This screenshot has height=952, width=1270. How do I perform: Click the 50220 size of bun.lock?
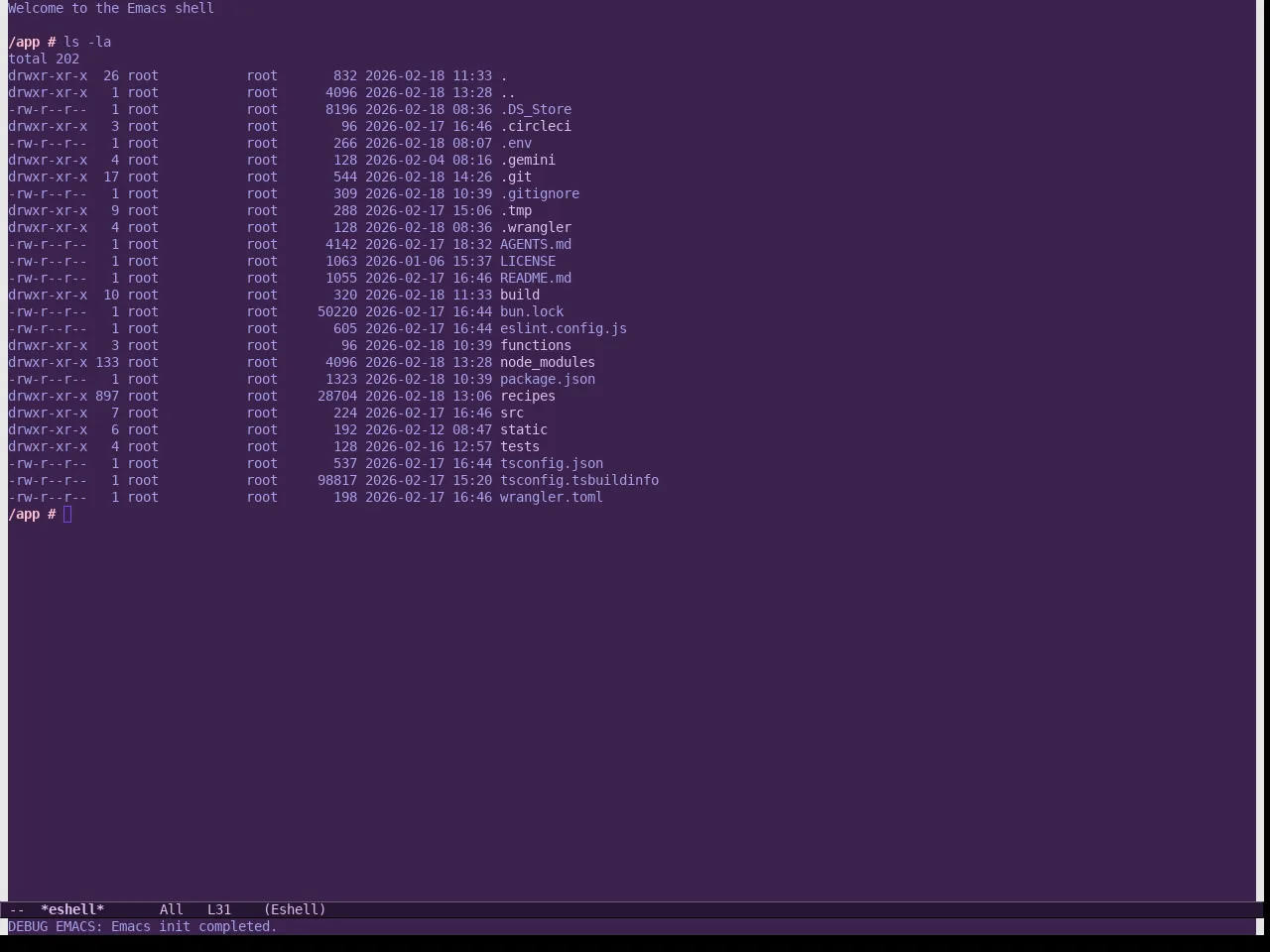click(337, 311)
